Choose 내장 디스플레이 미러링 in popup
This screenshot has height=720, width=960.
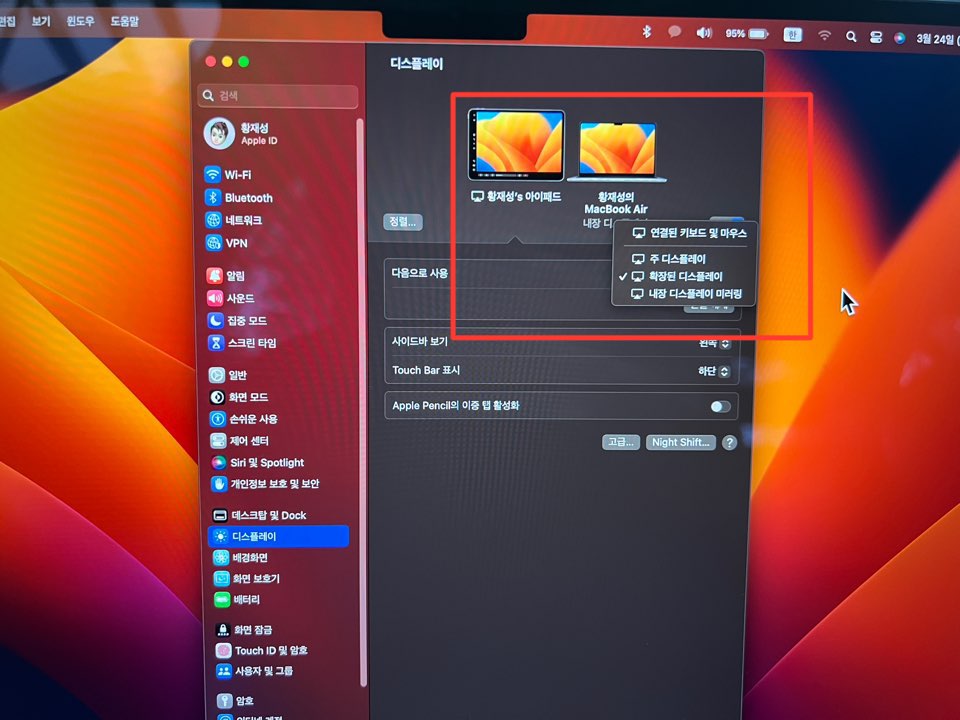tap(686, 294)
